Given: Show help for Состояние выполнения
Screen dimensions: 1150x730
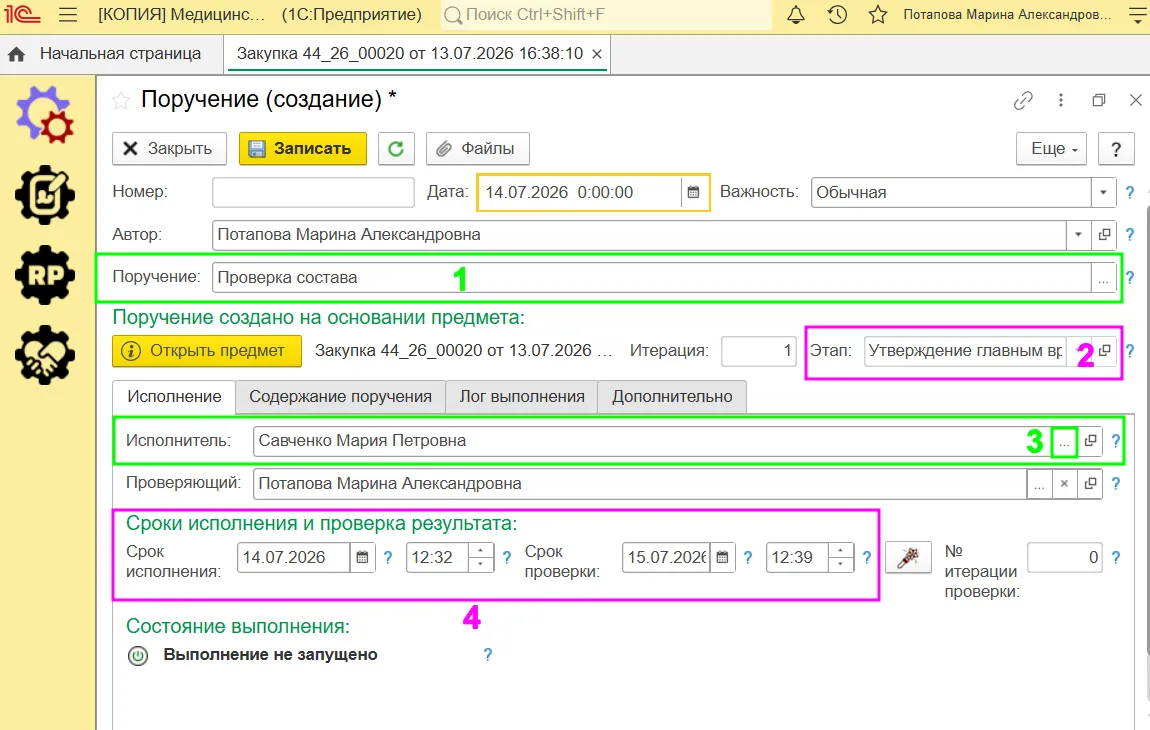Looking at the screenshot, I should pyautogui.click(x=488, y=654).
